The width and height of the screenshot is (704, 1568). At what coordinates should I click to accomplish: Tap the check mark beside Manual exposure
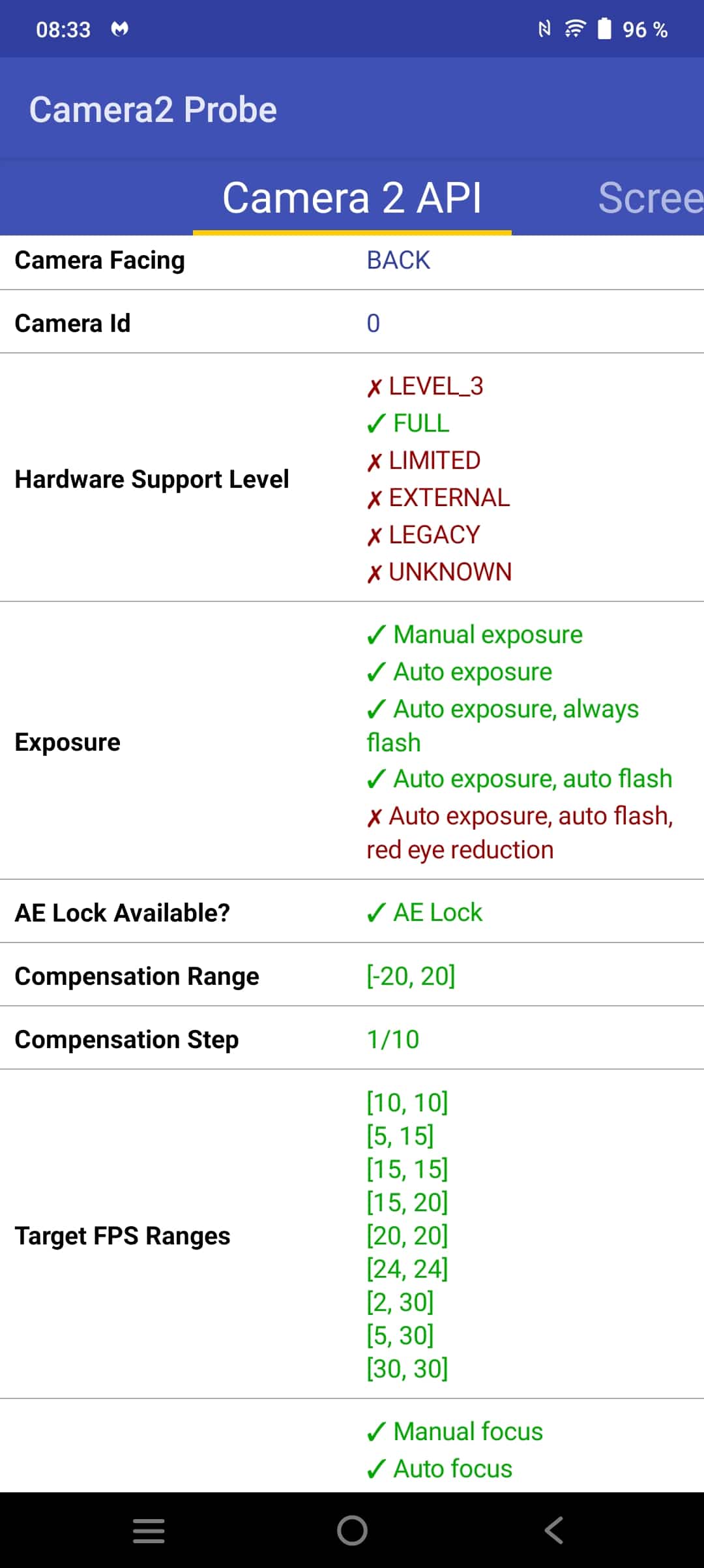376,635
